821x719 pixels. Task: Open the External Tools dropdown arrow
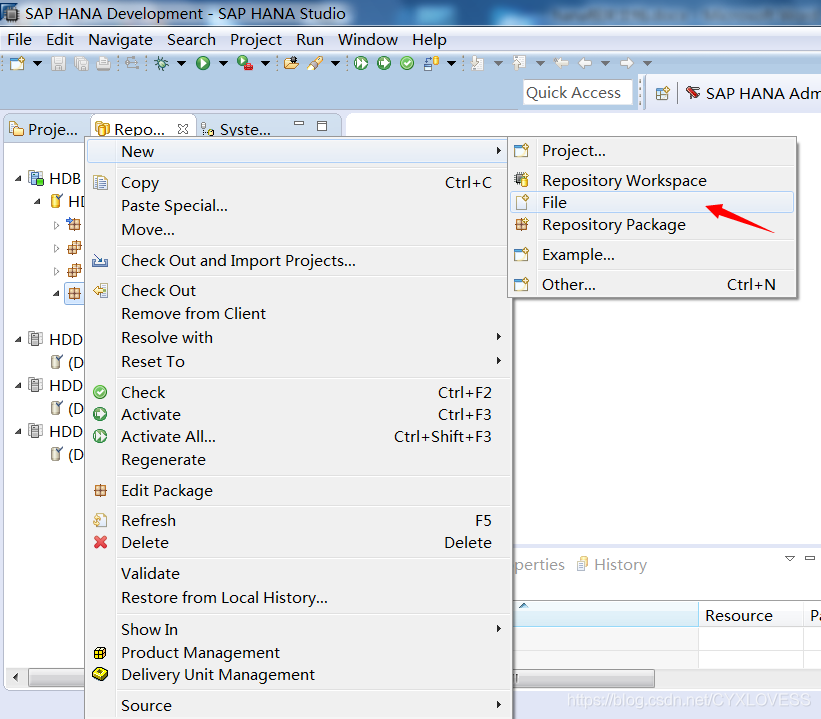tap(265, 63)
